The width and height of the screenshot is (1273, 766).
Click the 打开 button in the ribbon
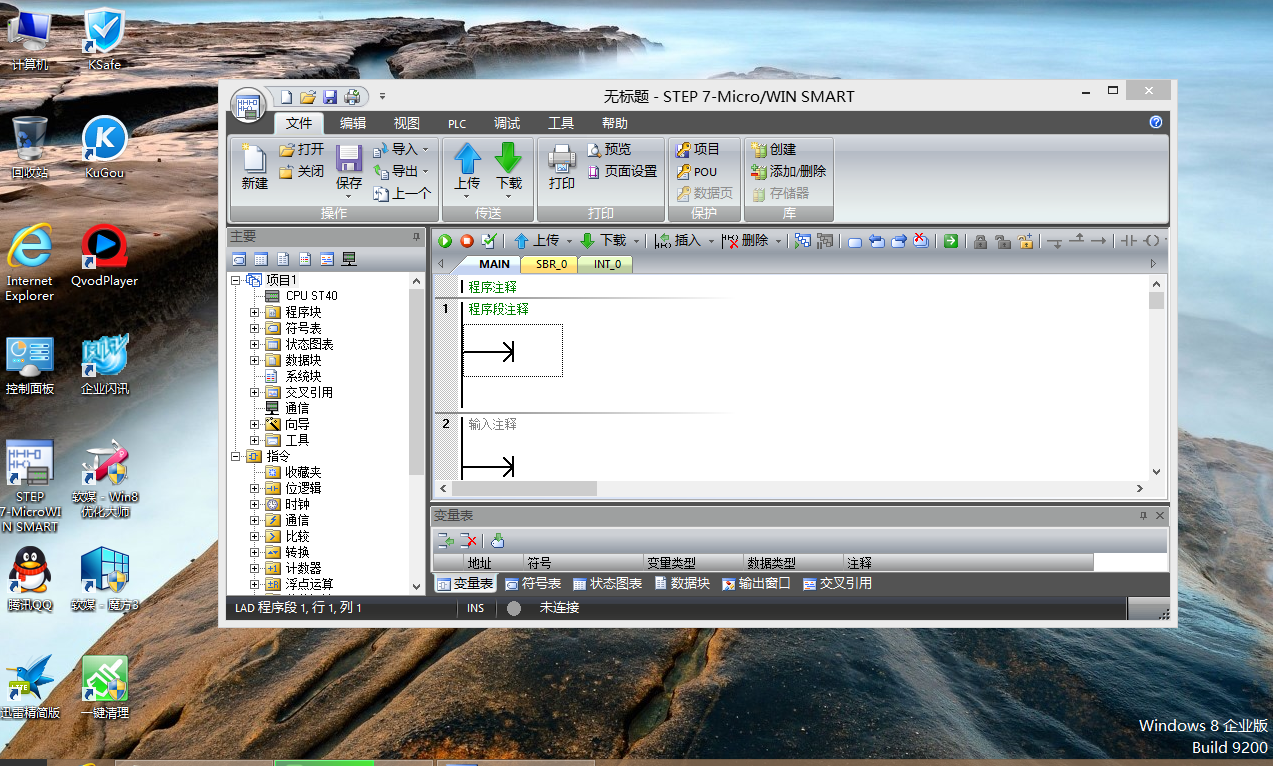(301, 149)
